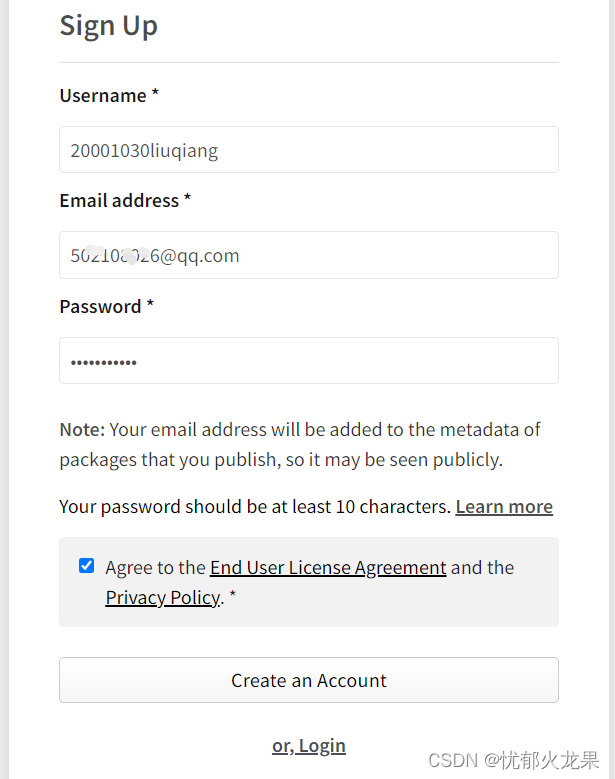Viewport: 615px width, 779px height.
Task: Click the CSDN watermark text
Action: pos(514,761)
